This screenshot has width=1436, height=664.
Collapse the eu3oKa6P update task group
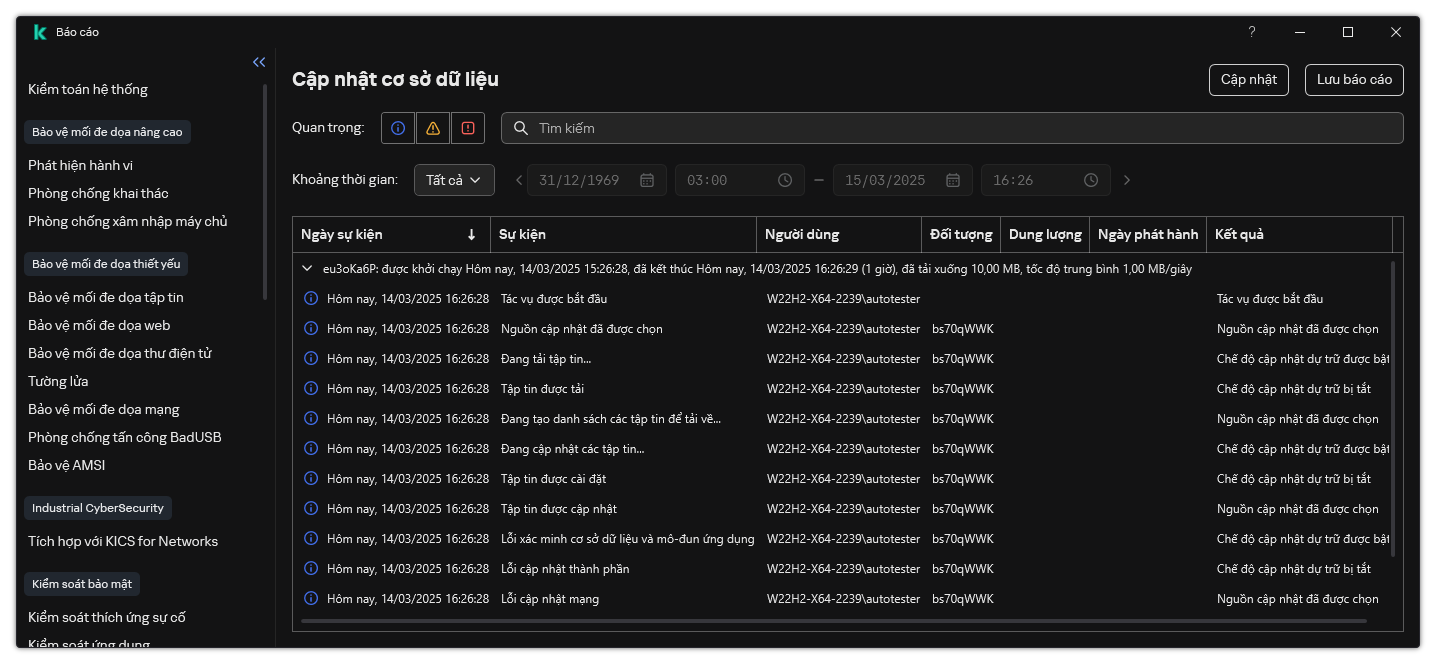(308, 269)
